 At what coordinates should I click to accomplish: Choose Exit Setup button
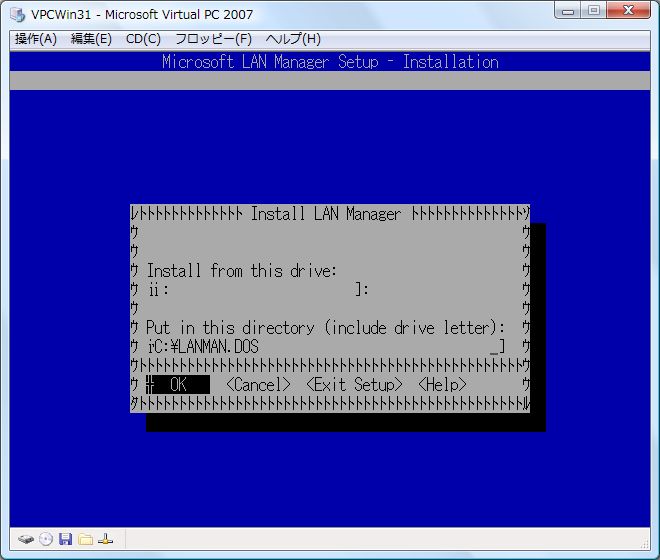coord(354,385)
